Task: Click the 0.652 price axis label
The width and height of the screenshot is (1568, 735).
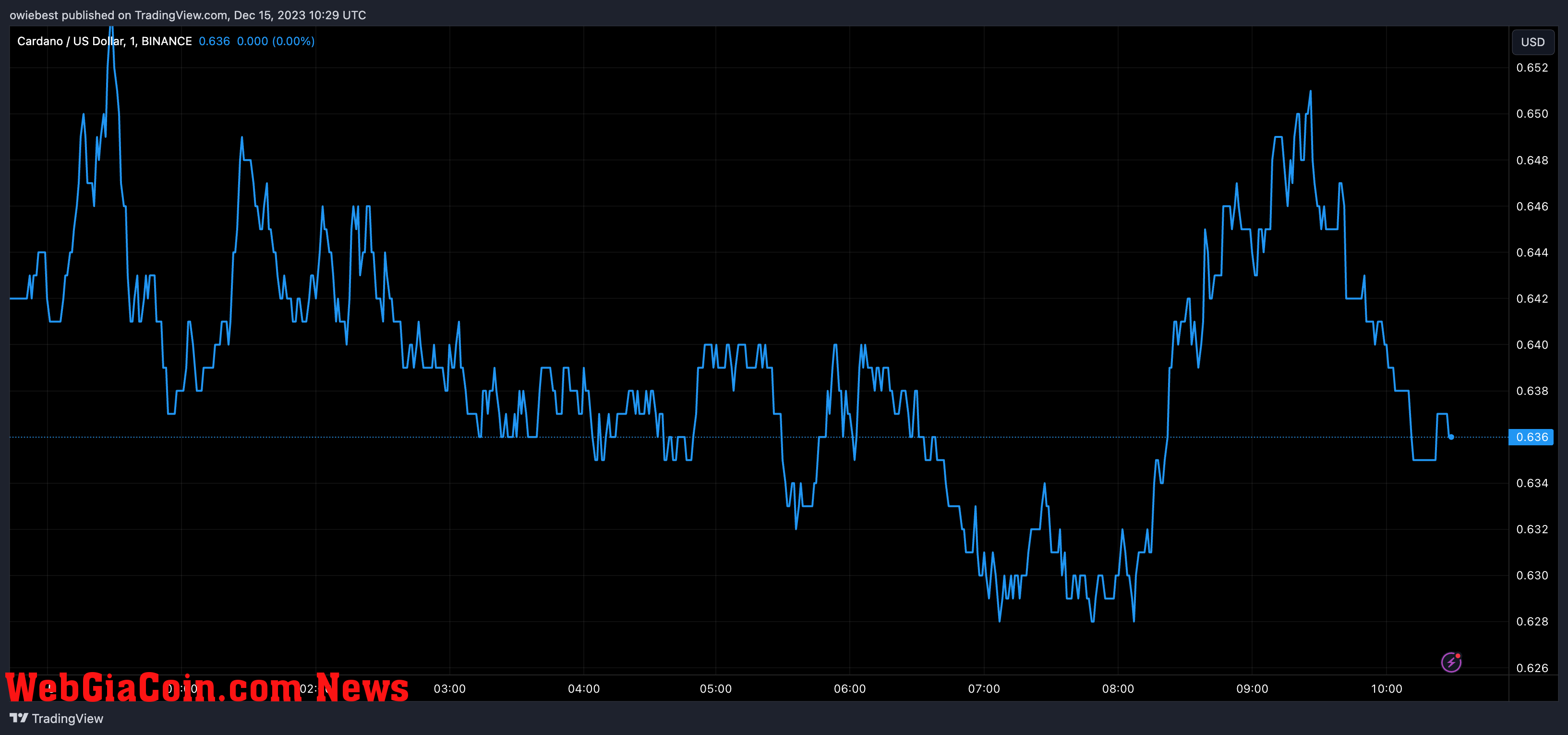Action: click(1532, 68)
